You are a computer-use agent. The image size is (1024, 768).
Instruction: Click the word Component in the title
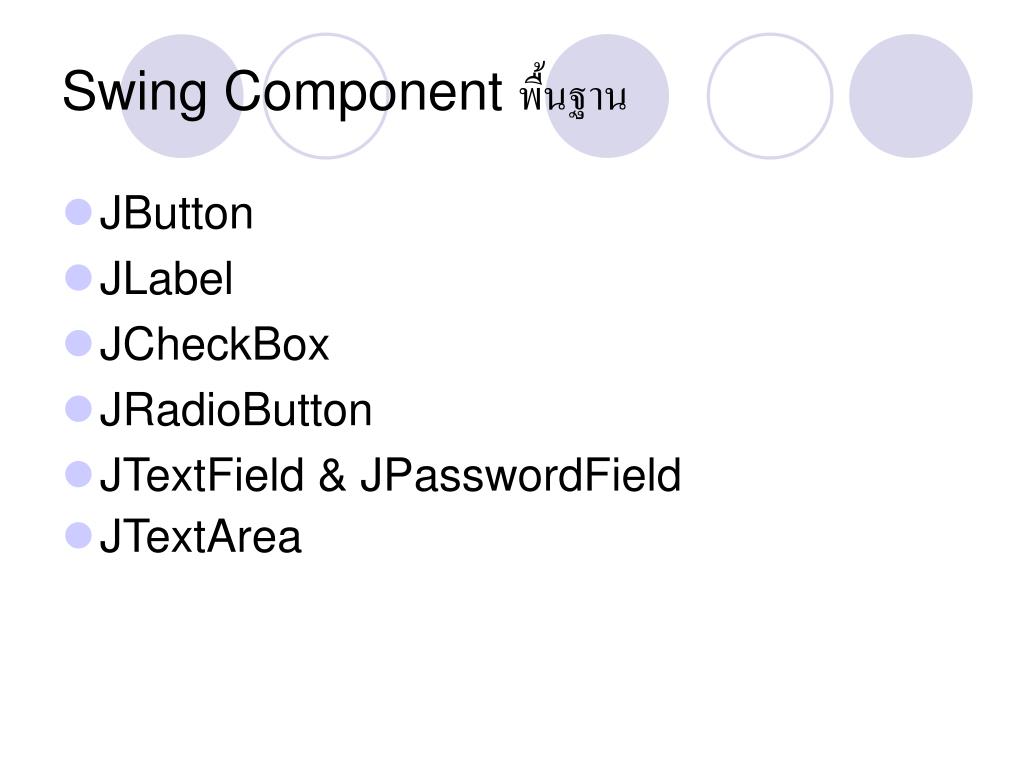[363, 93]
